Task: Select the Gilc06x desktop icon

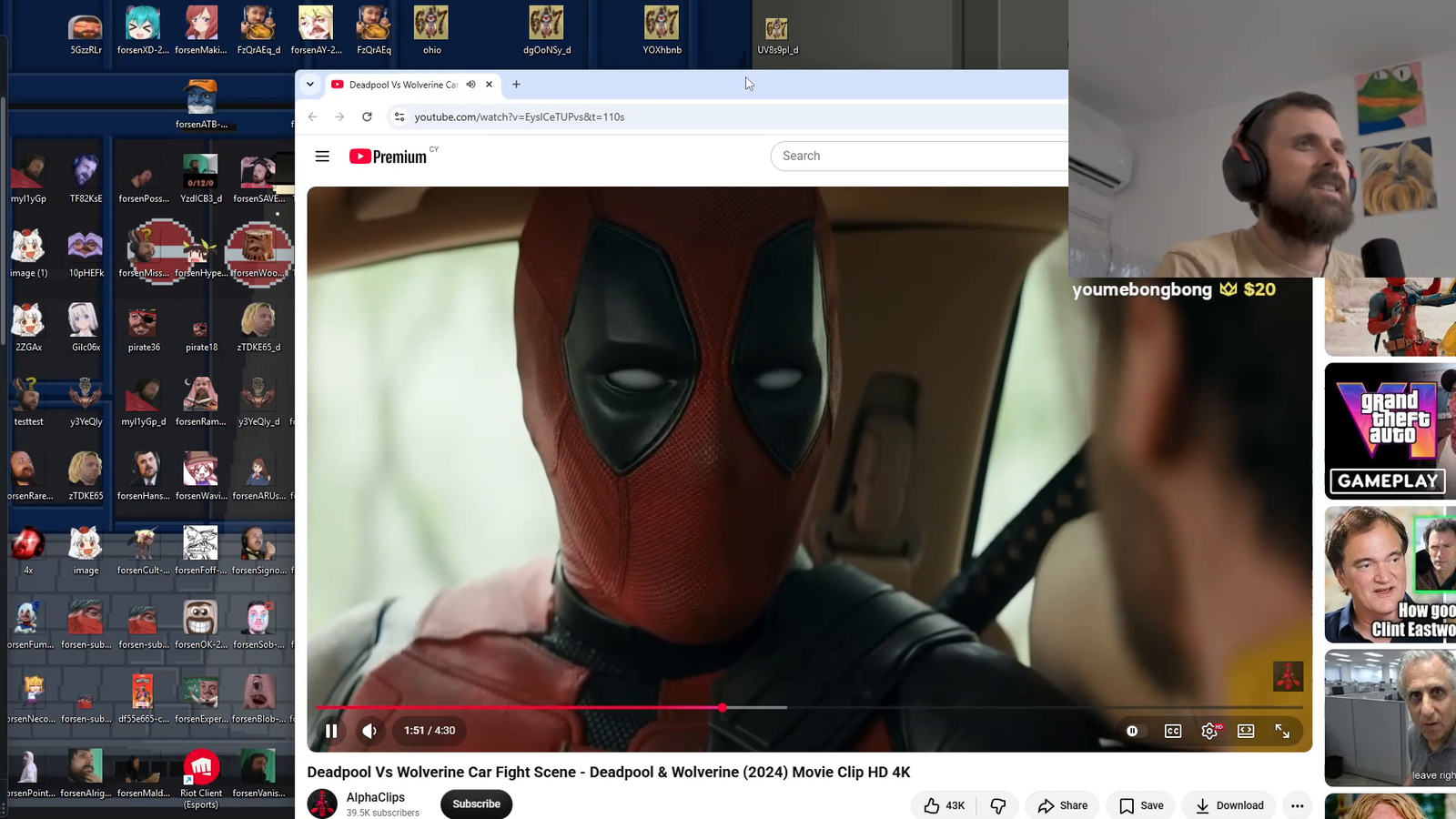Action: [86, 329]
